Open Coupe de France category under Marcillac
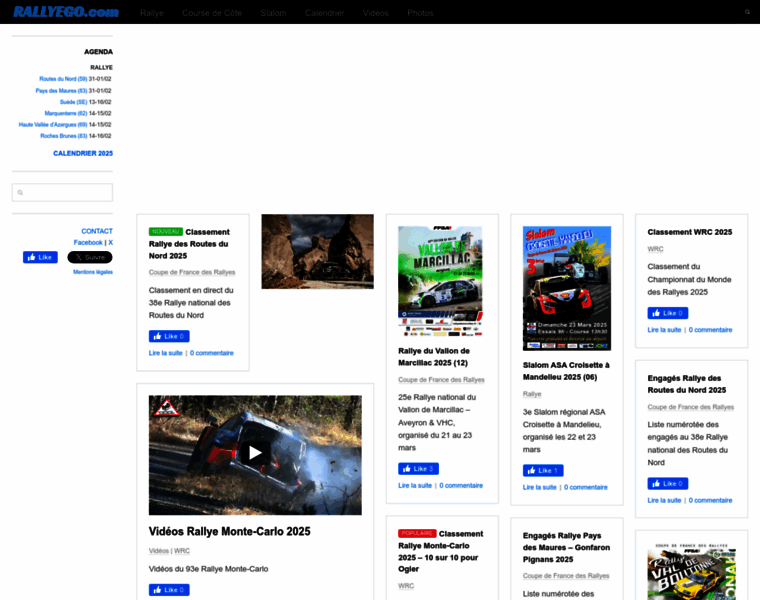This screenshot has height=600, width=760. click(442, 380)
